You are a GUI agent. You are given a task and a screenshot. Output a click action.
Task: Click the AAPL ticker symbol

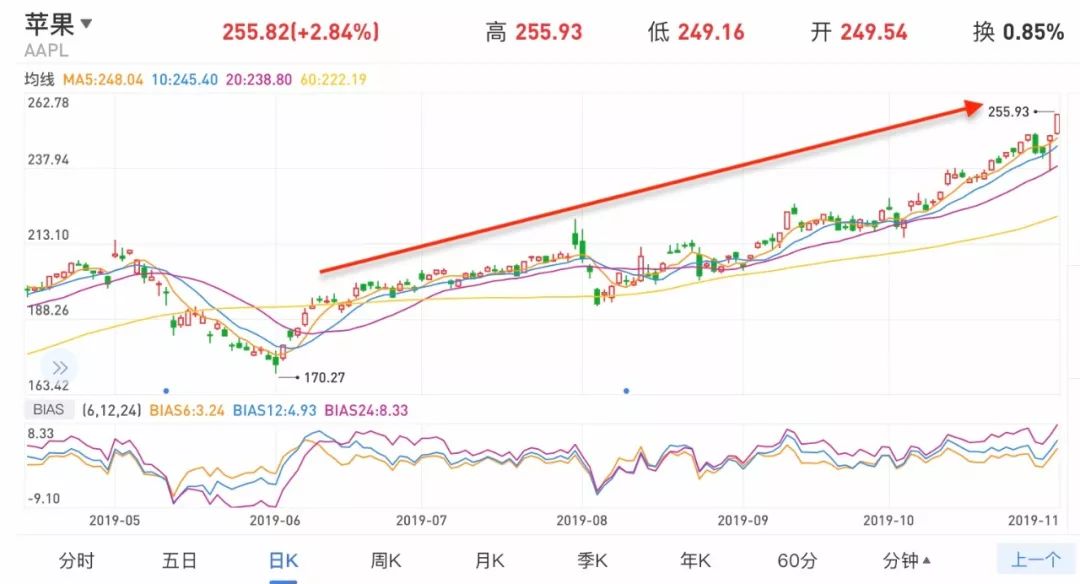[x=46, y=50]
